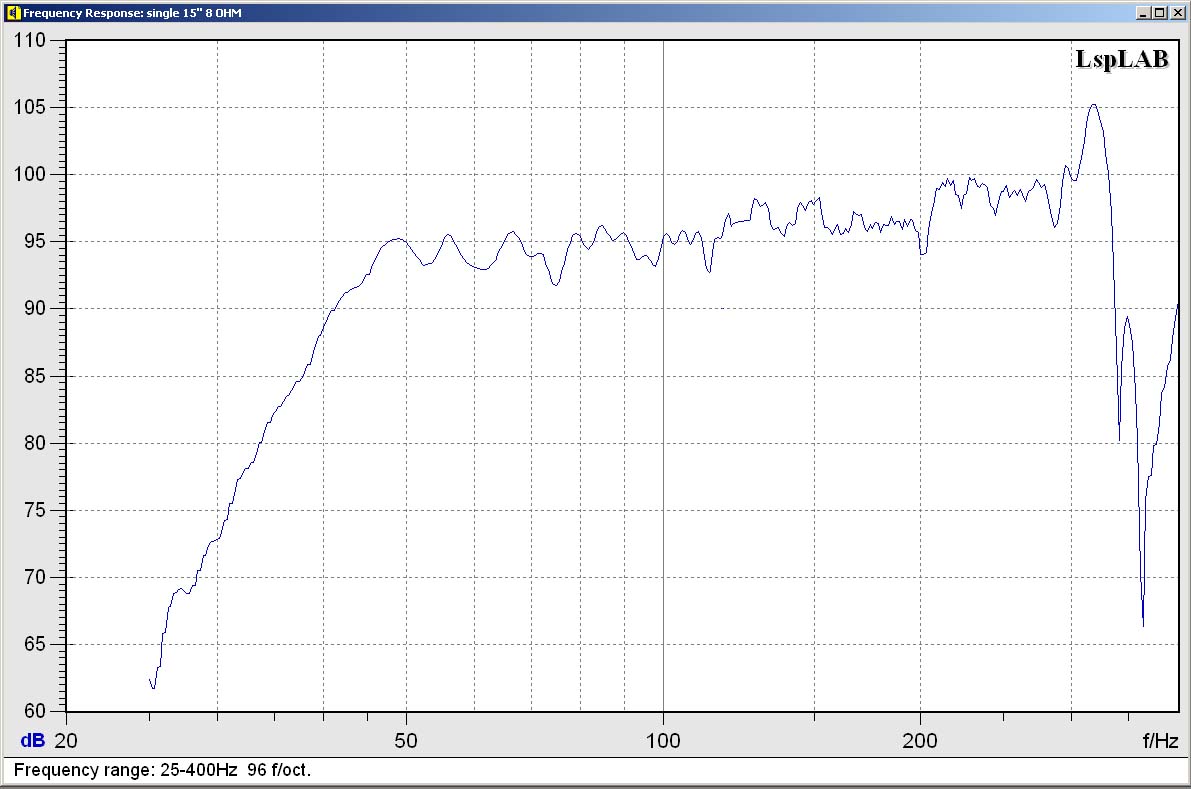This screenshot has height=789, width=1191.
Task: Click the '100' frequency axis label
Action: click(663, 741)
